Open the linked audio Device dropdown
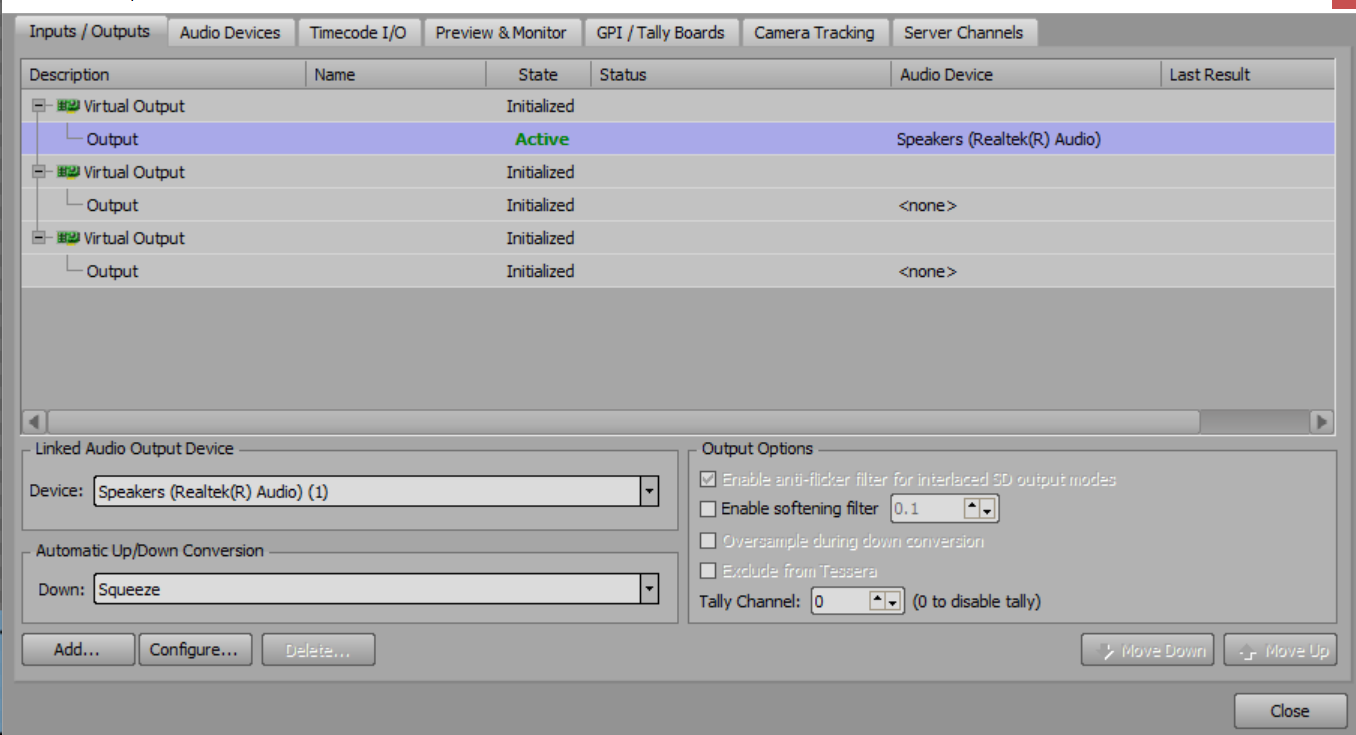Screen dimensions: 1356x735 click(649, 492)
